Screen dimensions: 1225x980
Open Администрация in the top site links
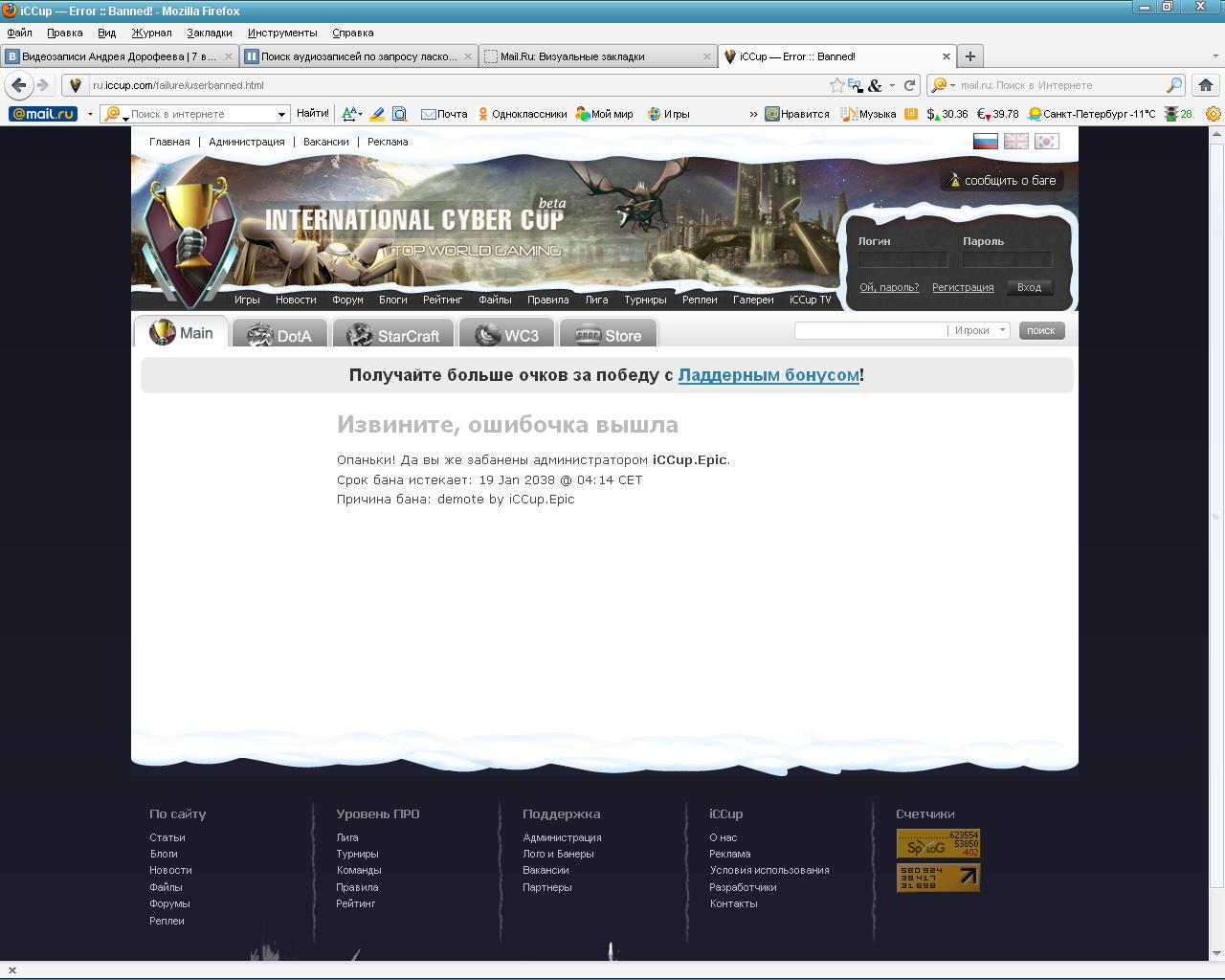247,142
